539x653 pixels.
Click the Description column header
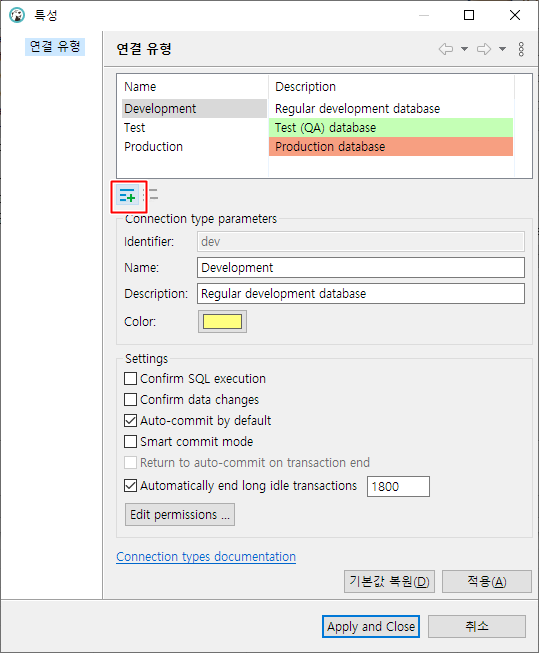[391, 87]
